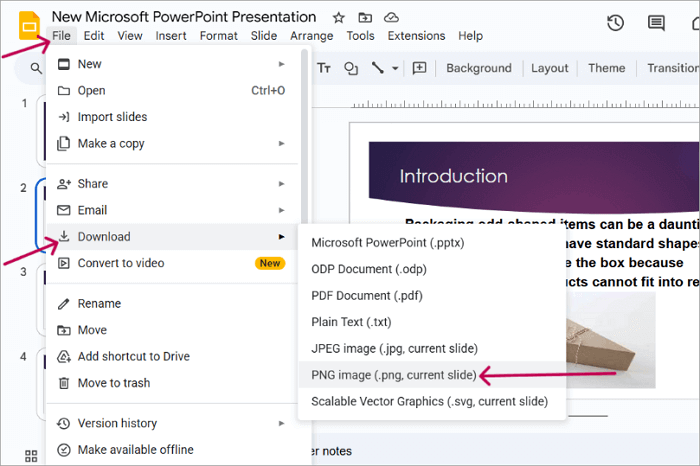Download as Plain Text (.txt)
The image size is (700, 466).
[x=432, y=322]
